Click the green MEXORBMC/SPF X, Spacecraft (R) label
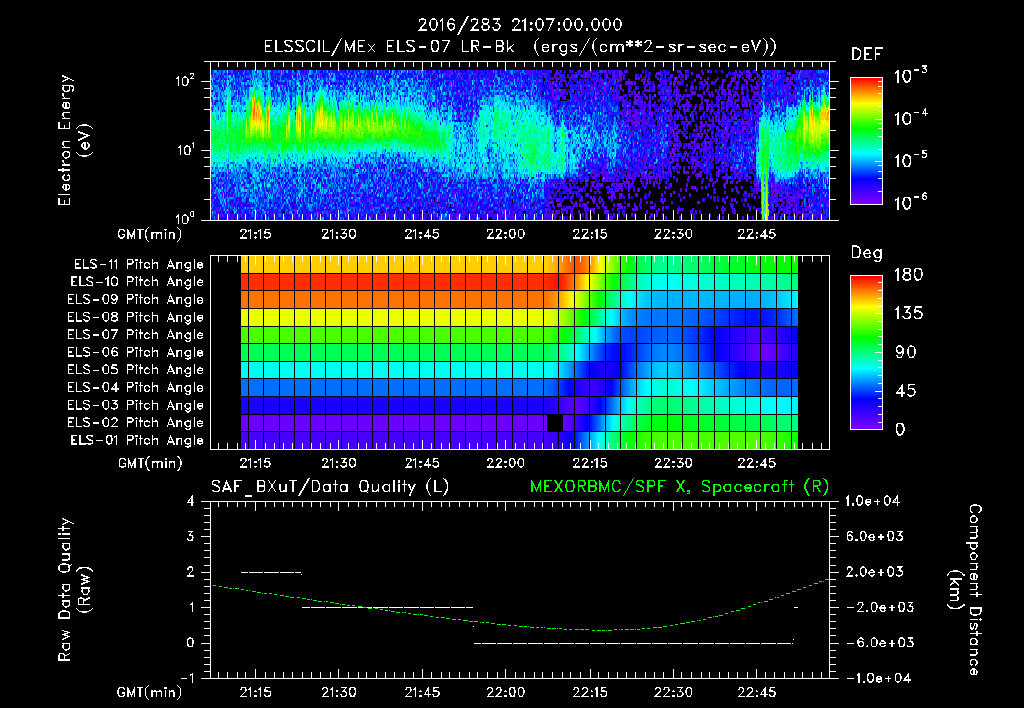The image size is (1024, 708). click(679, 487)
